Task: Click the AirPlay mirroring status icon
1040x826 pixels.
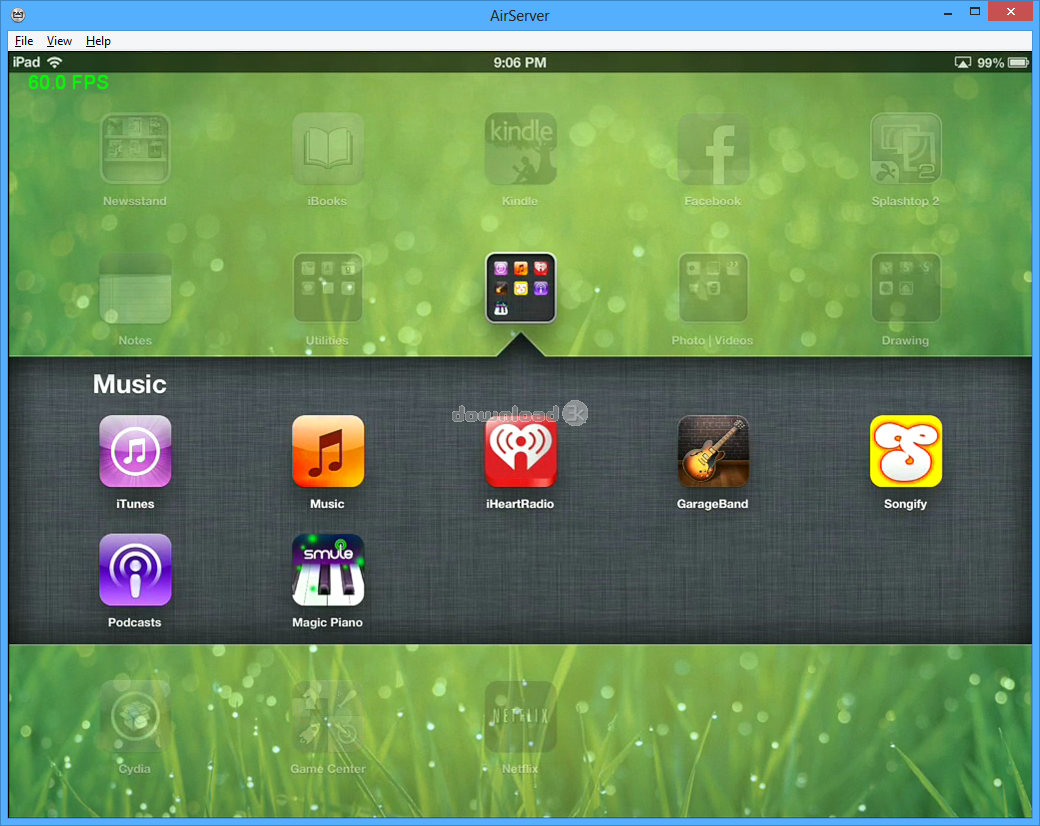Action: 962,63
